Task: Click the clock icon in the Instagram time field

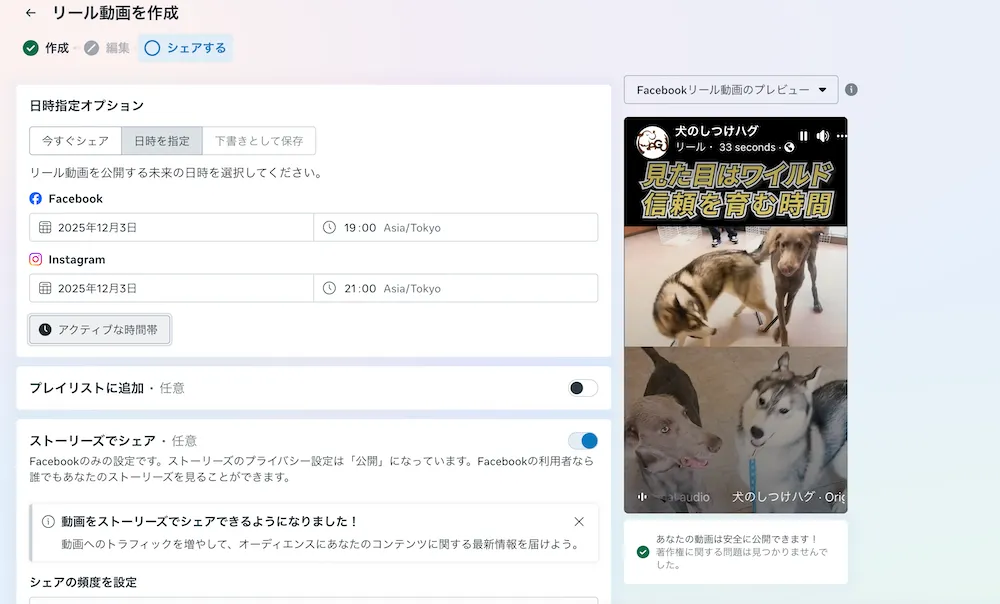Action: [330, 288]
